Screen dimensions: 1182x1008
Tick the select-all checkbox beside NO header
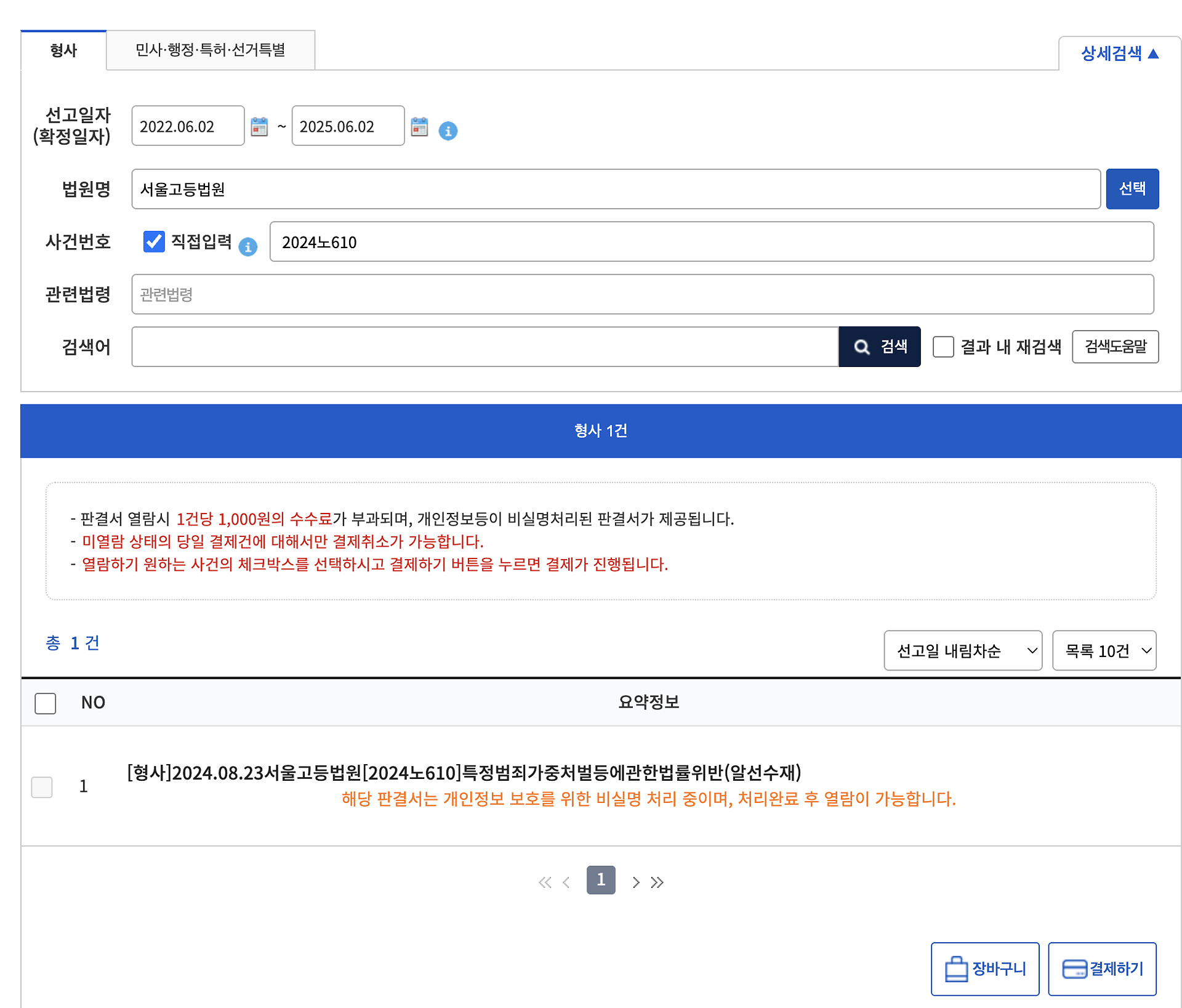(45, 703)
